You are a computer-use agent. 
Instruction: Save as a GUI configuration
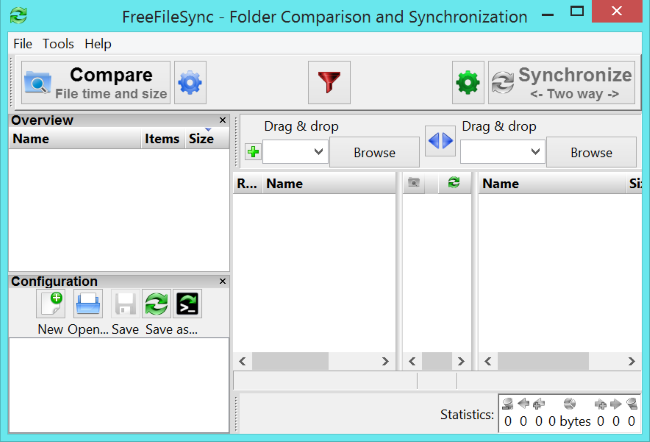[156, 304]
